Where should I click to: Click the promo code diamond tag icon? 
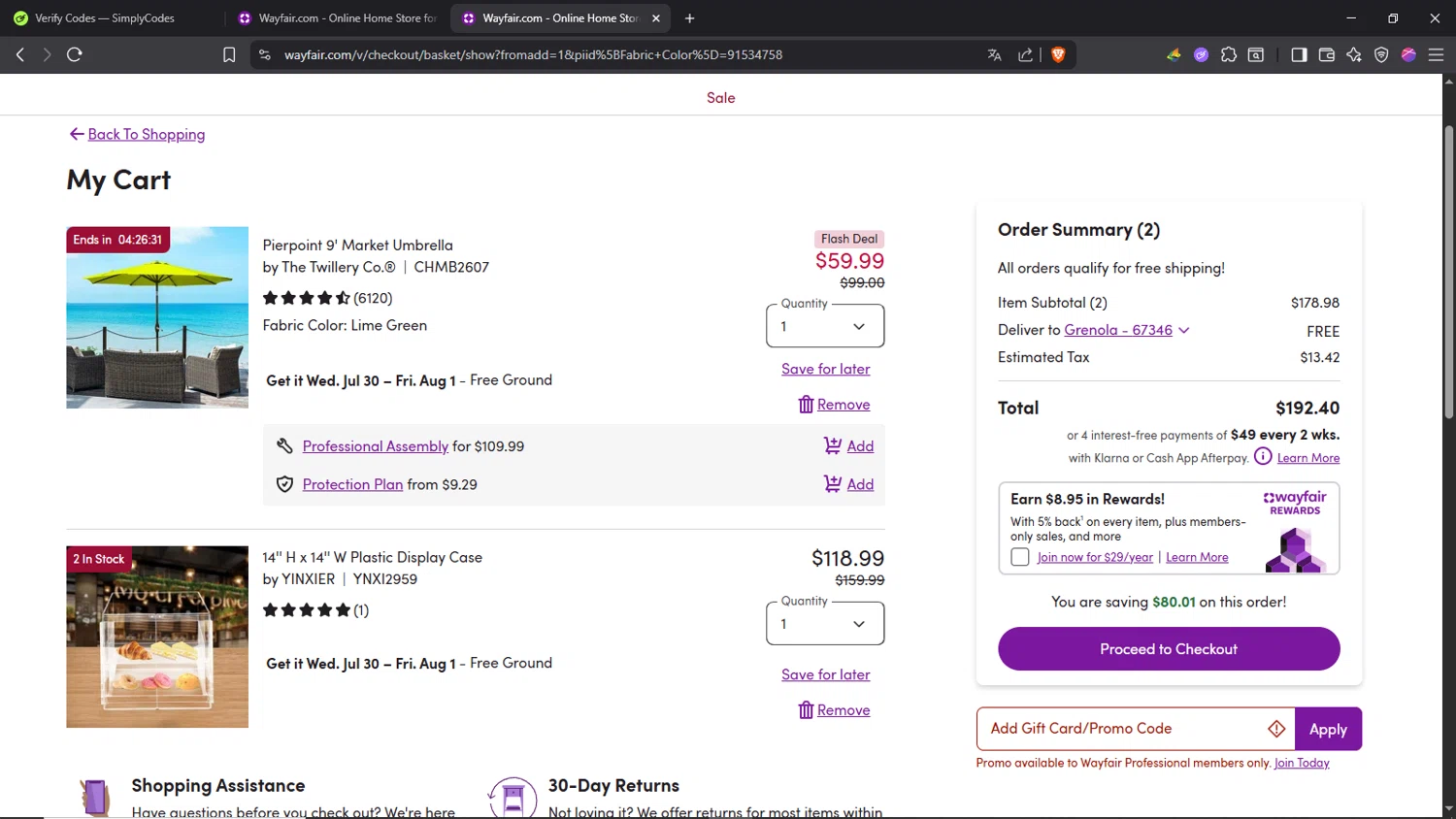1276,729
